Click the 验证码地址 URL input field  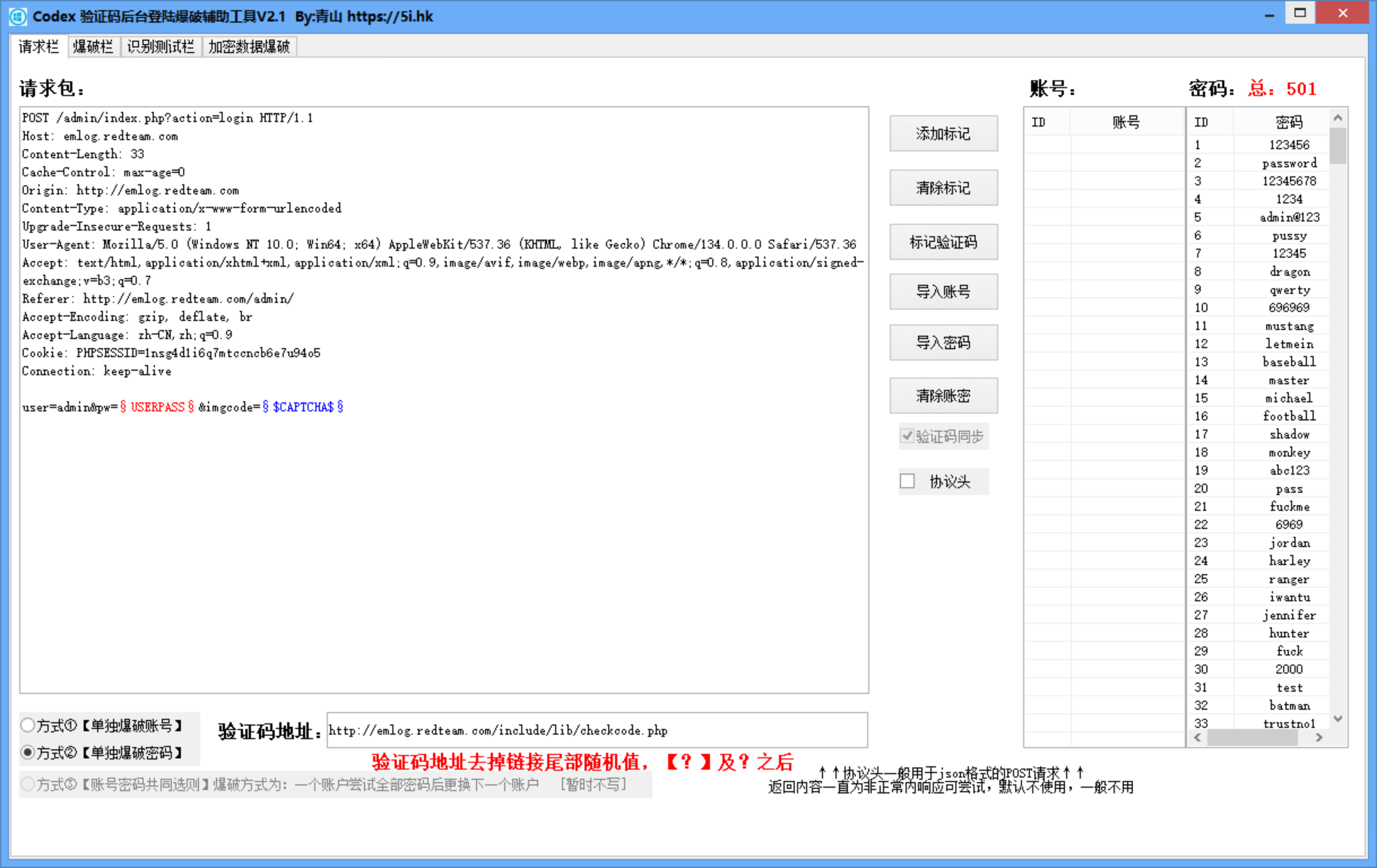597,730
